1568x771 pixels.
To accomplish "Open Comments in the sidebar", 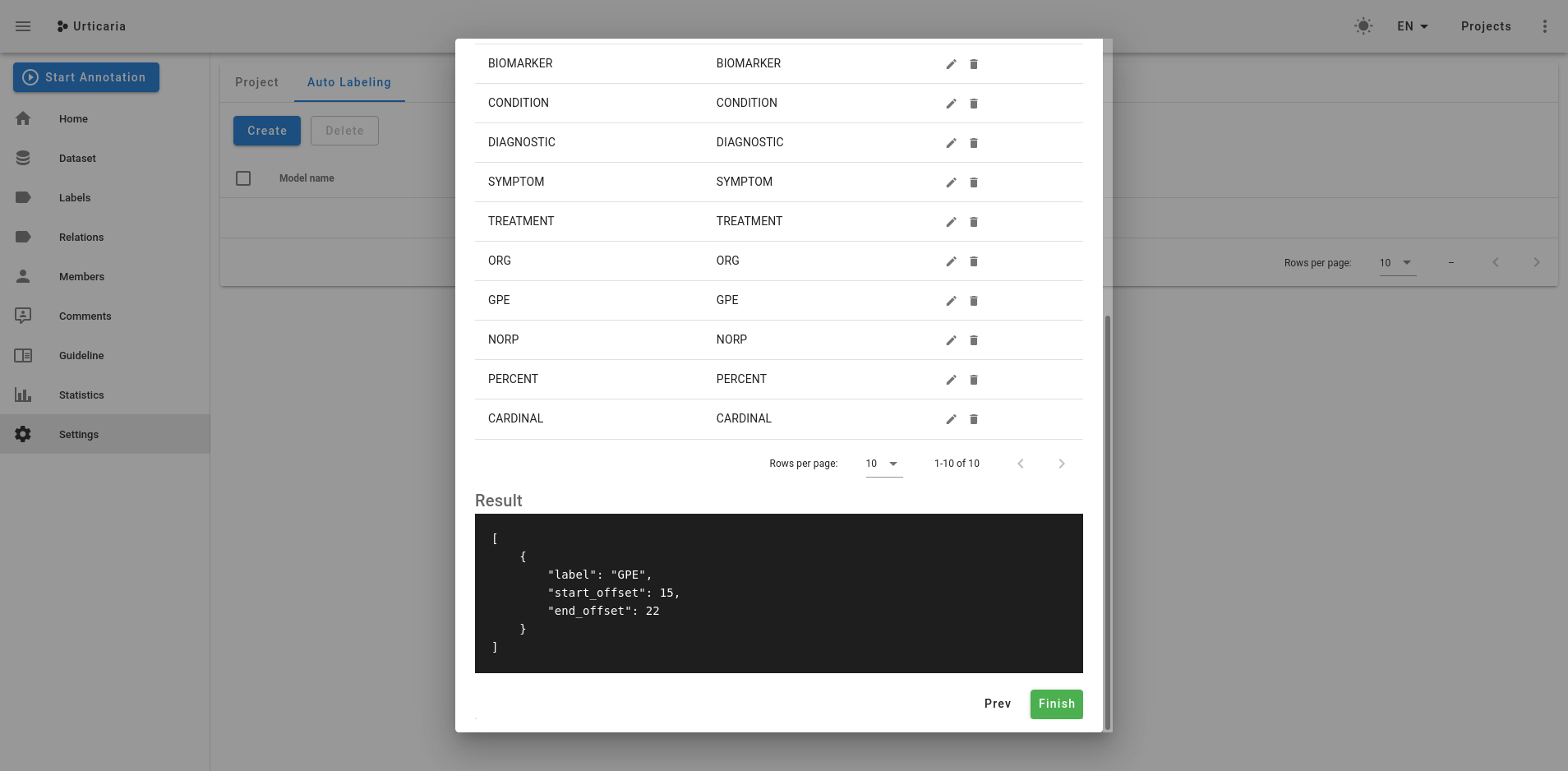I will point(105,316).
